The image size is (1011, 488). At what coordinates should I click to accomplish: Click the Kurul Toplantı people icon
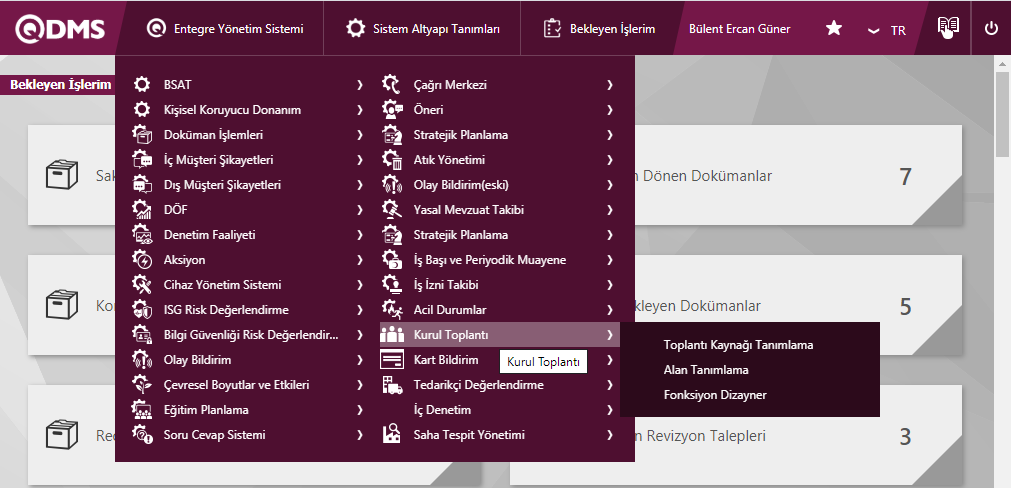(x=392, y=335)
